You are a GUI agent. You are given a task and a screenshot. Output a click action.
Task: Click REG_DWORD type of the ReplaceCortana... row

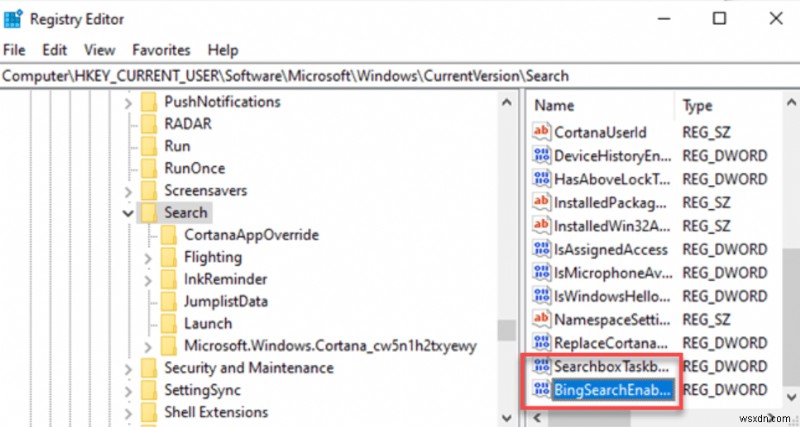click(x=724, y=343)
